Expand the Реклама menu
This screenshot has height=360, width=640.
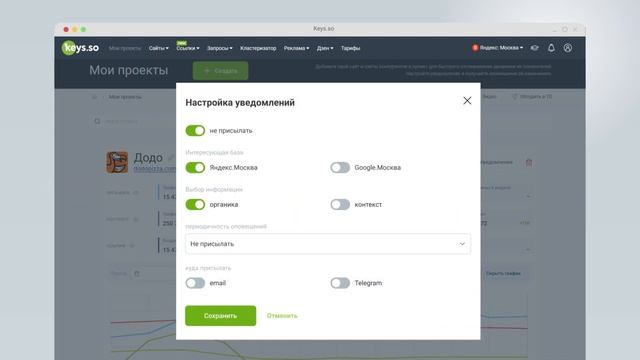tap(296, 48)
